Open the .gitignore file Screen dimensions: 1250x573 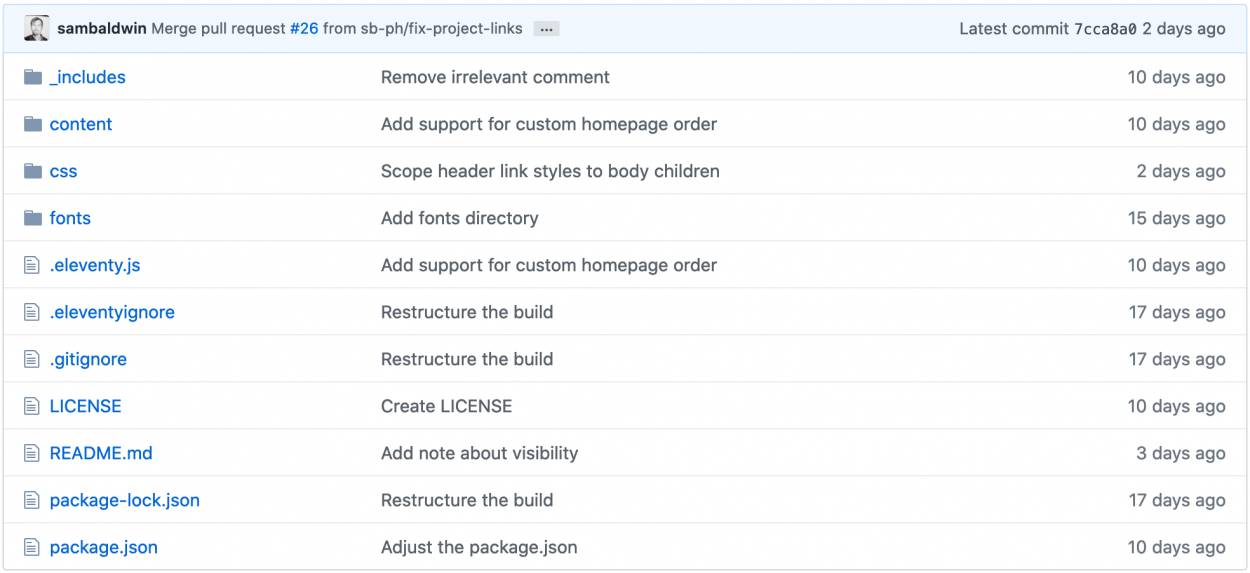click(88, 359)
